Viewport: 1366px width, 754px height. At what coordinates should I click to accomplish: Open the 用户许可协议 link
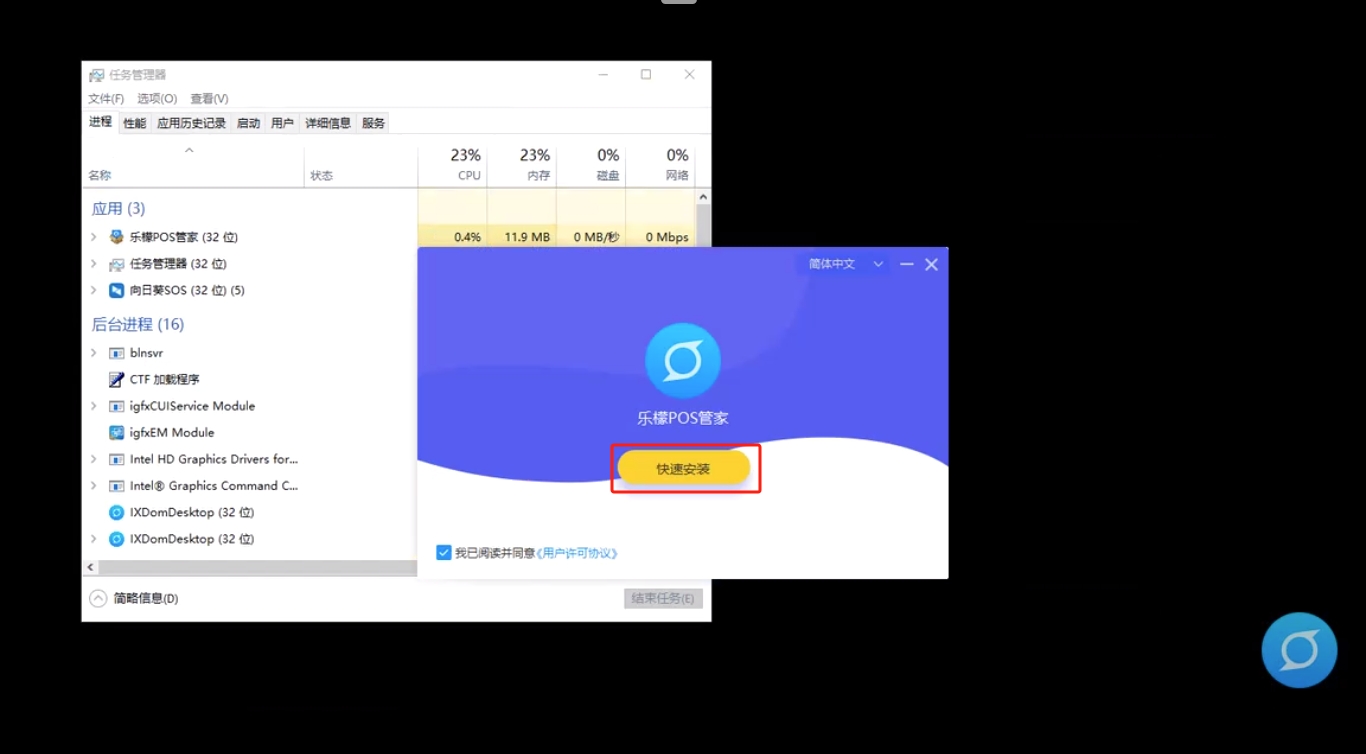(x=577, y=553)
